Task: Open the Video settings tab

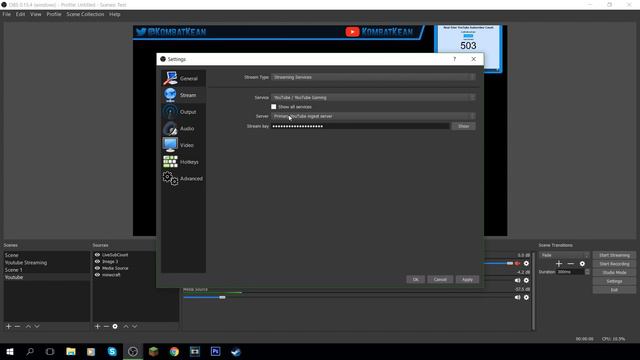Action: click(x=183, y=145)
